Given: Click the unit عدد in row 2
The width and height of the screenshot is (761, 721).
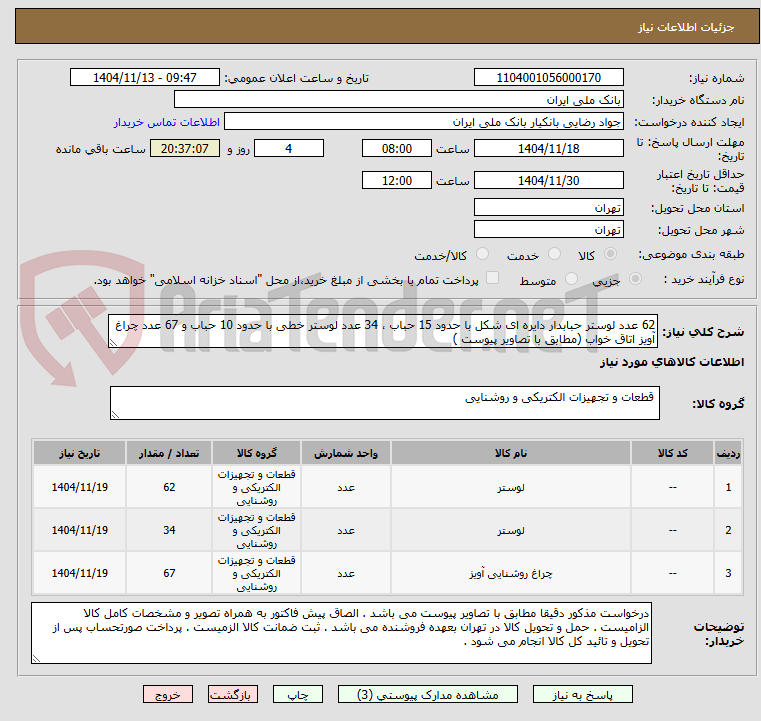Looking at the screenshot, I should point(346,531).
